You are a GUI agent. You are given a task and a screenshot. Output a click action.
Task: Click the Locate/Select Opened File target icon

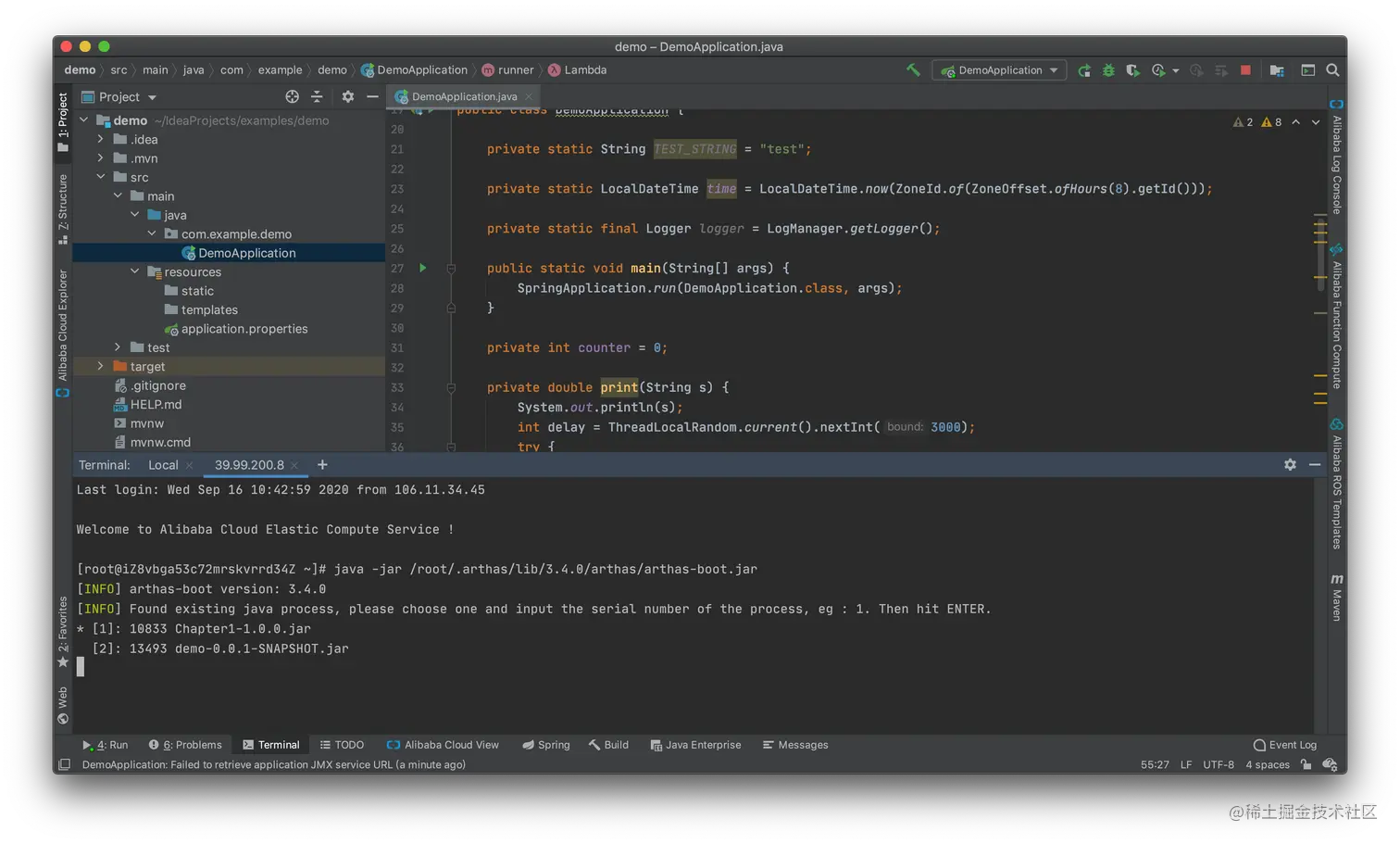click(293, 96)
